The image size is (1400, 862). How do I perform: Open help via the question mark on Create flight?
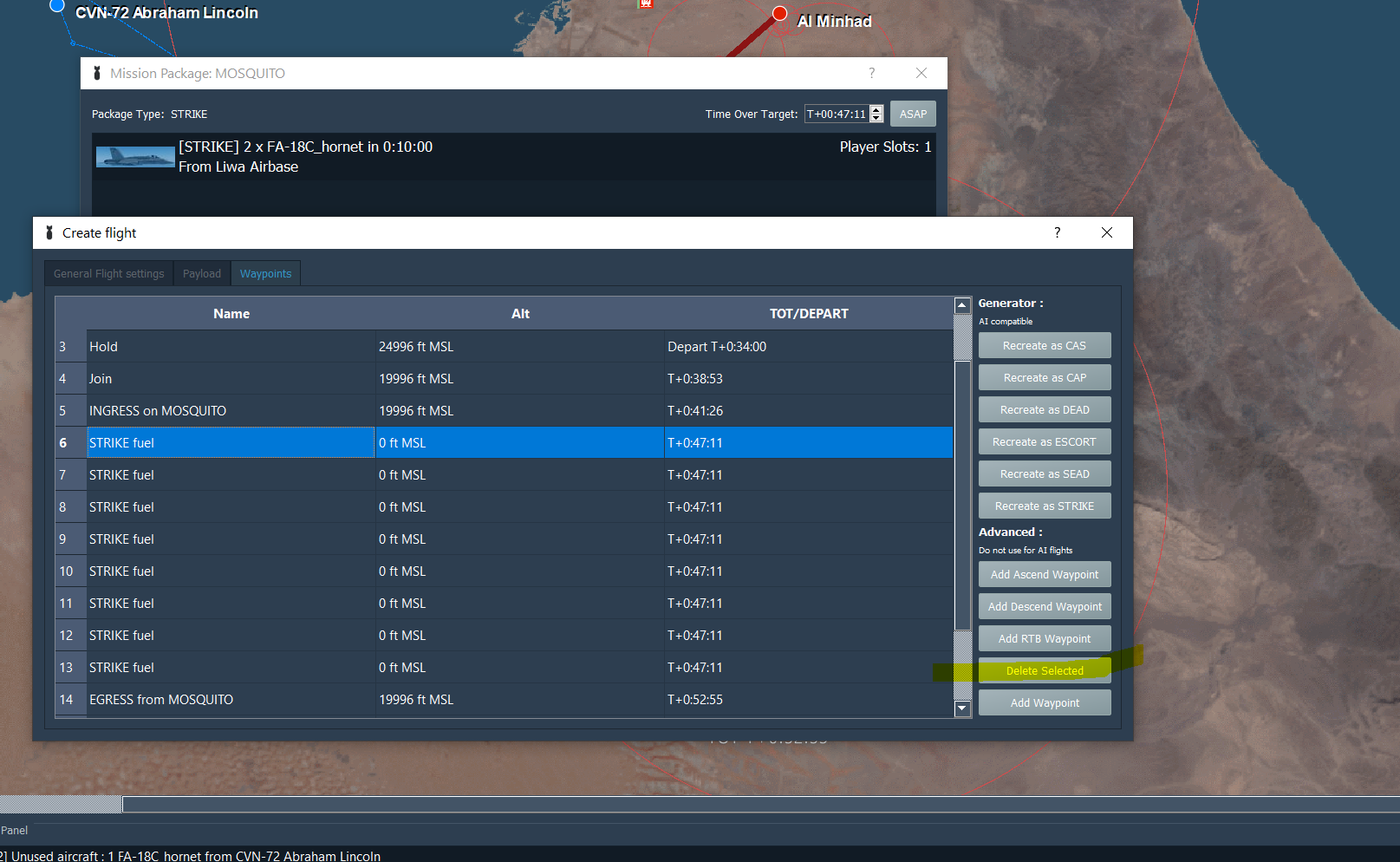(x=1057, y=232)
